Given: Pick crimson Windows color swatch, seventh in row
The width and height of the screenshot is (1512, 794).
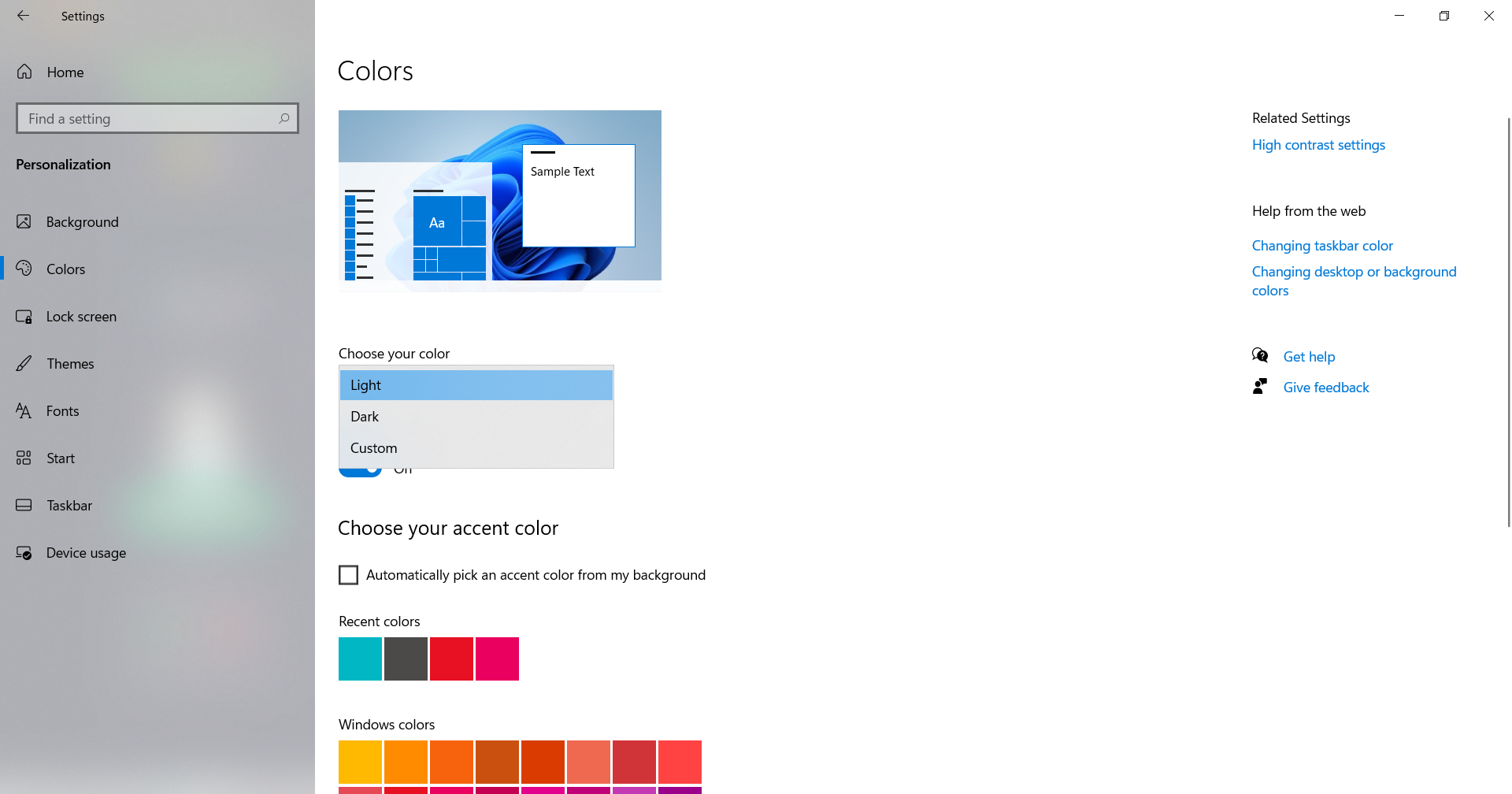Looking at the screenshot, I should tap(634, 762).
